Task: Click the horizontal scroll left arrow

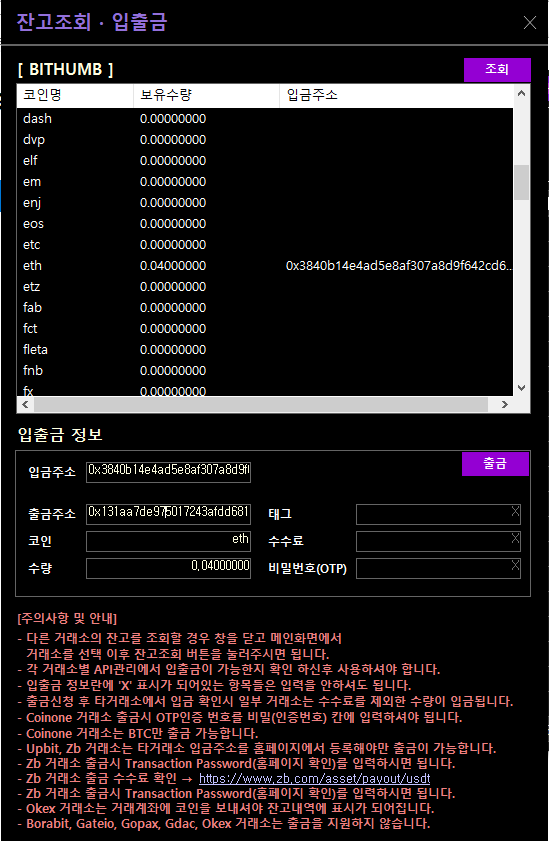Action: click(25, 404)
